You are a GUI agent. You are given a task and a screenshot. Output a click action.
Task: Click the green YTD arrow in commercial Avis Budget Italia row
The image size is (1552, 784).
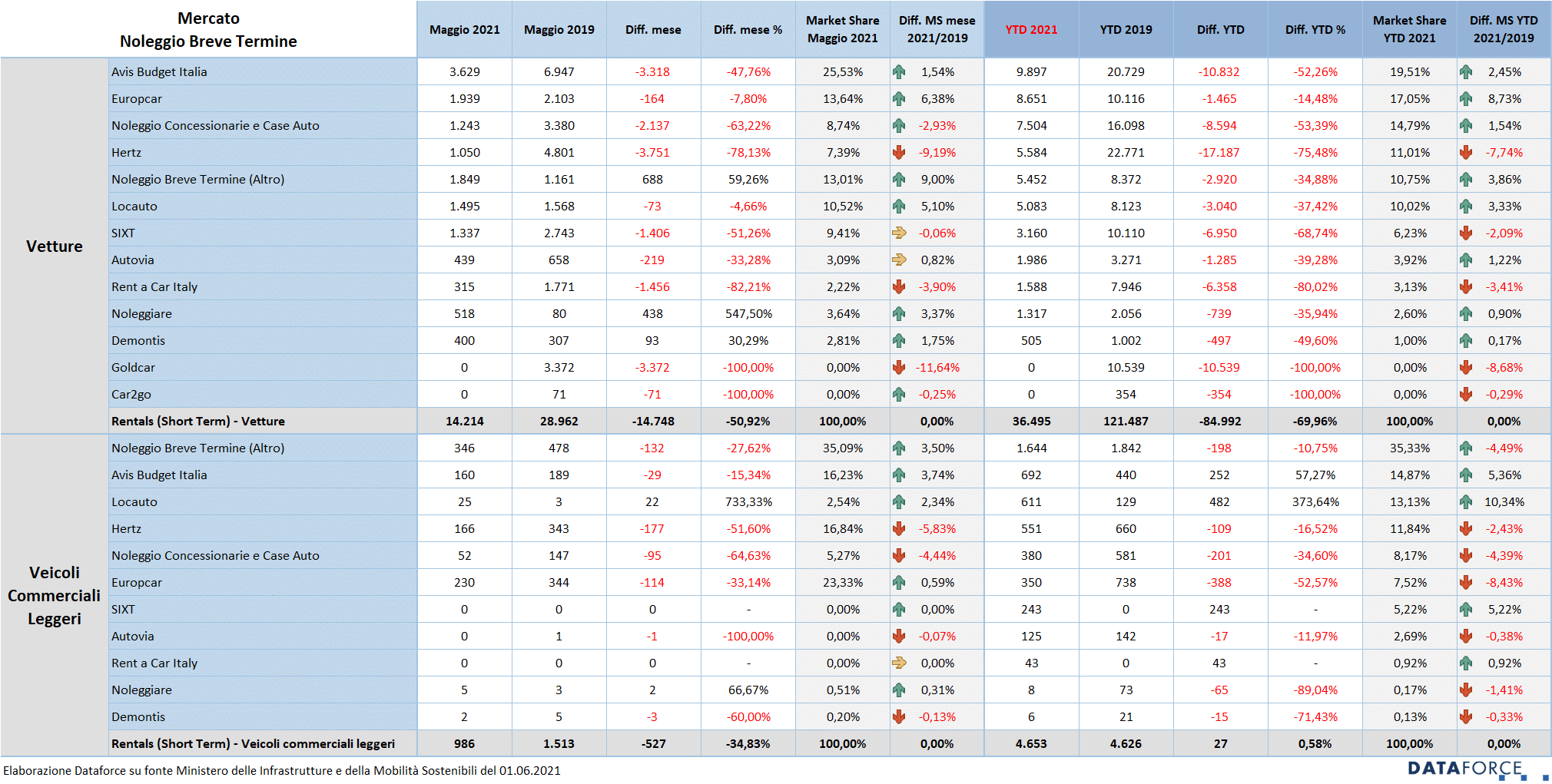point(1466,475)
